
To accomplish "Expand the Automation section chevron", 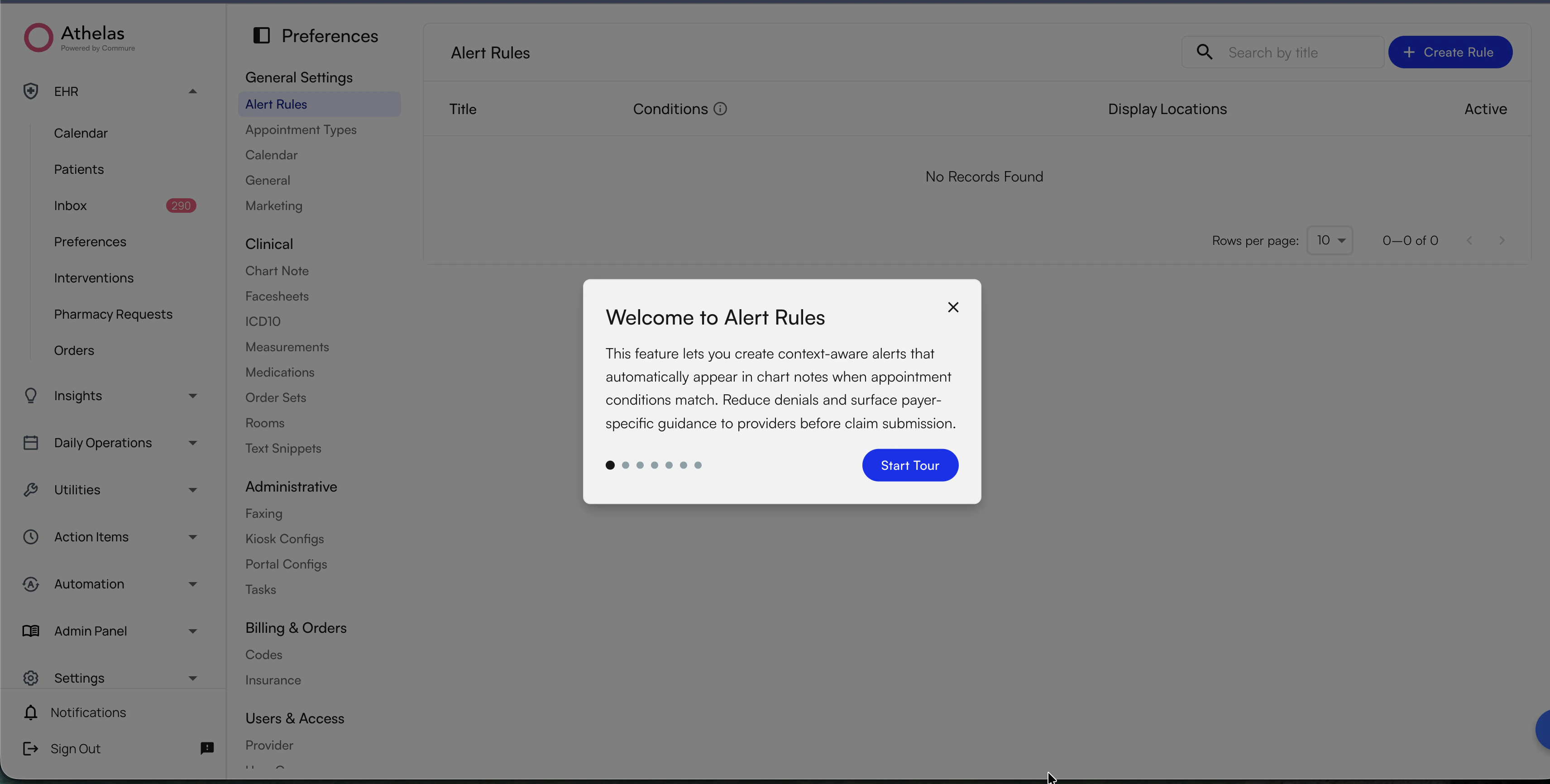I will [x=192, y=583].
